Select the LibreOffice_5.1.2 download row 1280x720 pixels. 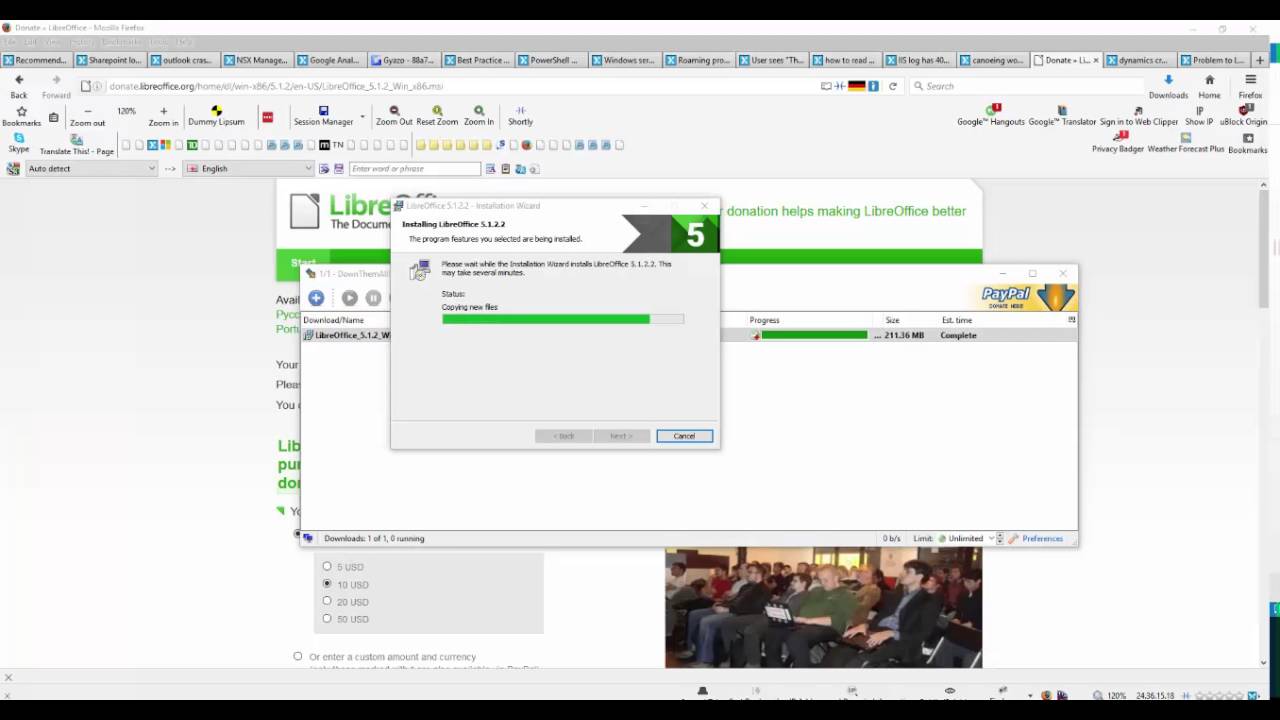click(x=689, y=335)
